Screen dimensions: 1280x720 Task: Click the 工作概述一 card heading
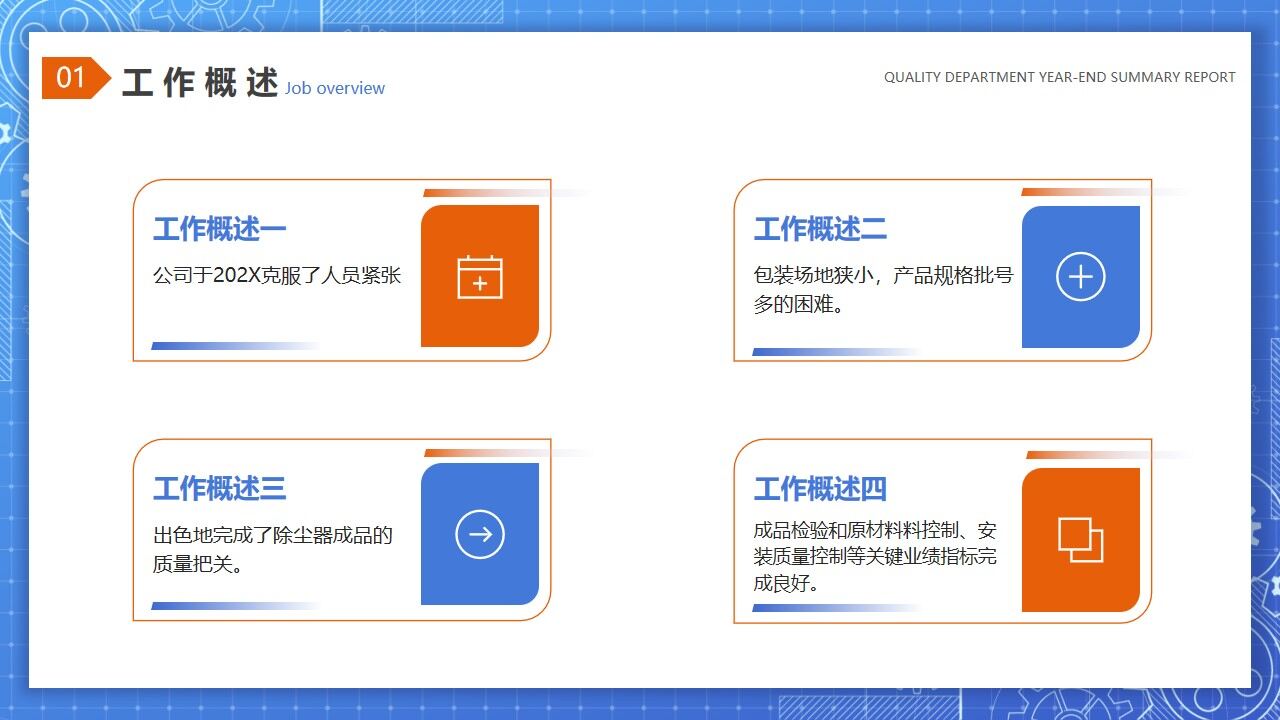(x=219, y=228)
